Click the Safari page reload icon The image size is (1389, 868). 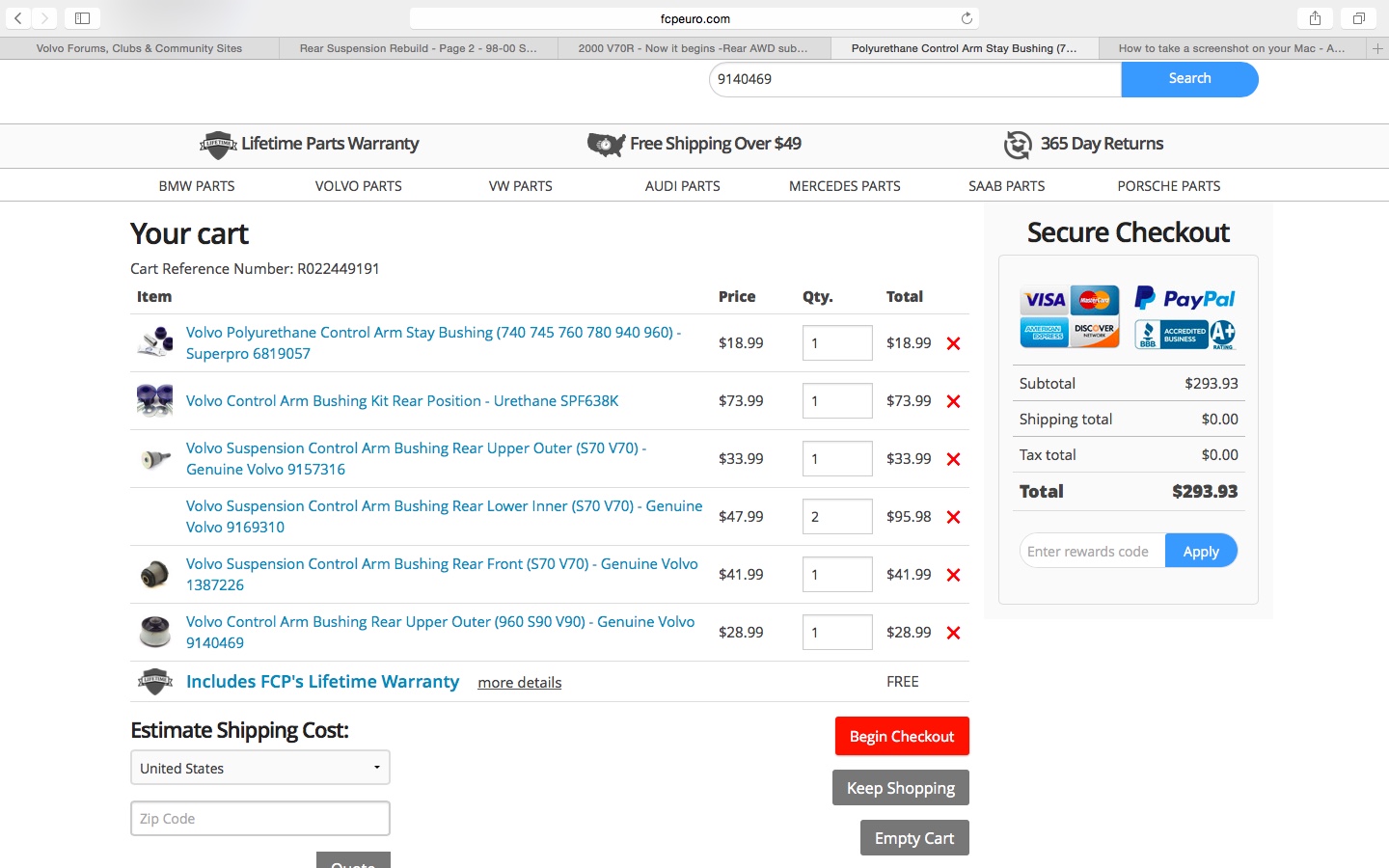click(x=967, y=18)
